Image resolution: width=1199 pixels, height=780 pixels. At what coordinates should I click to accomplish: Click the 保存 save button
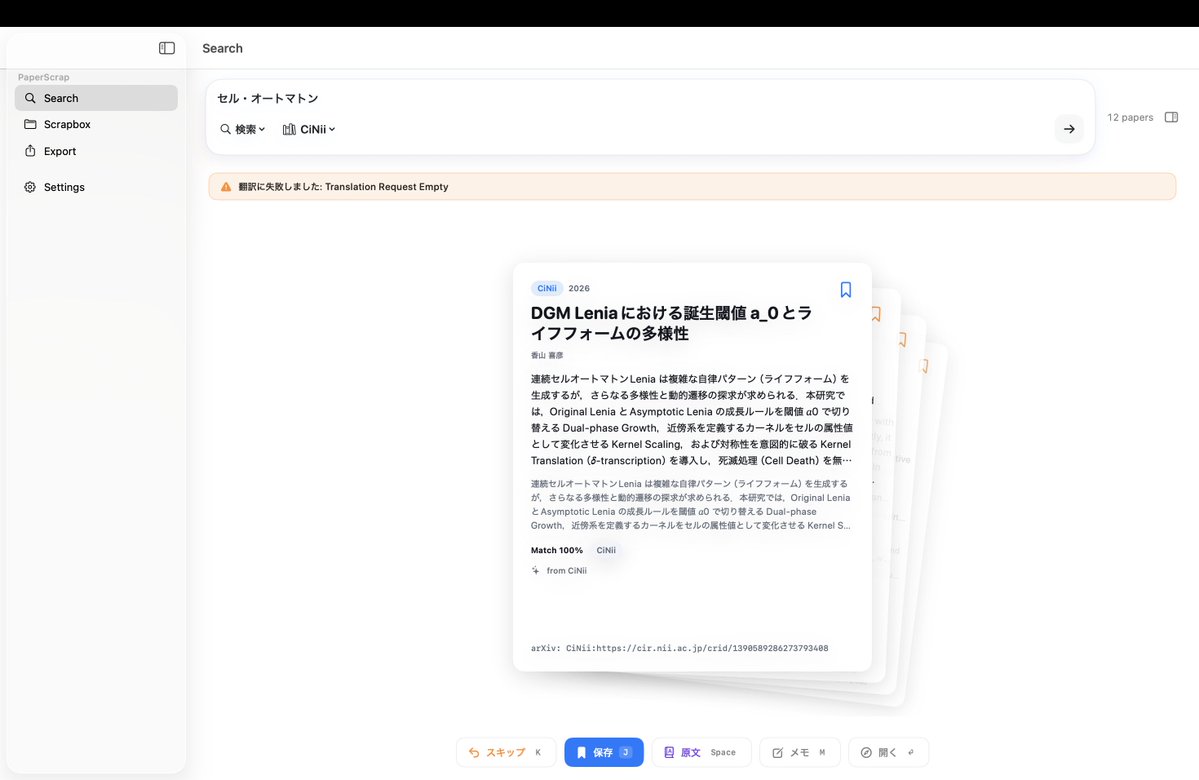pos(604,752)
